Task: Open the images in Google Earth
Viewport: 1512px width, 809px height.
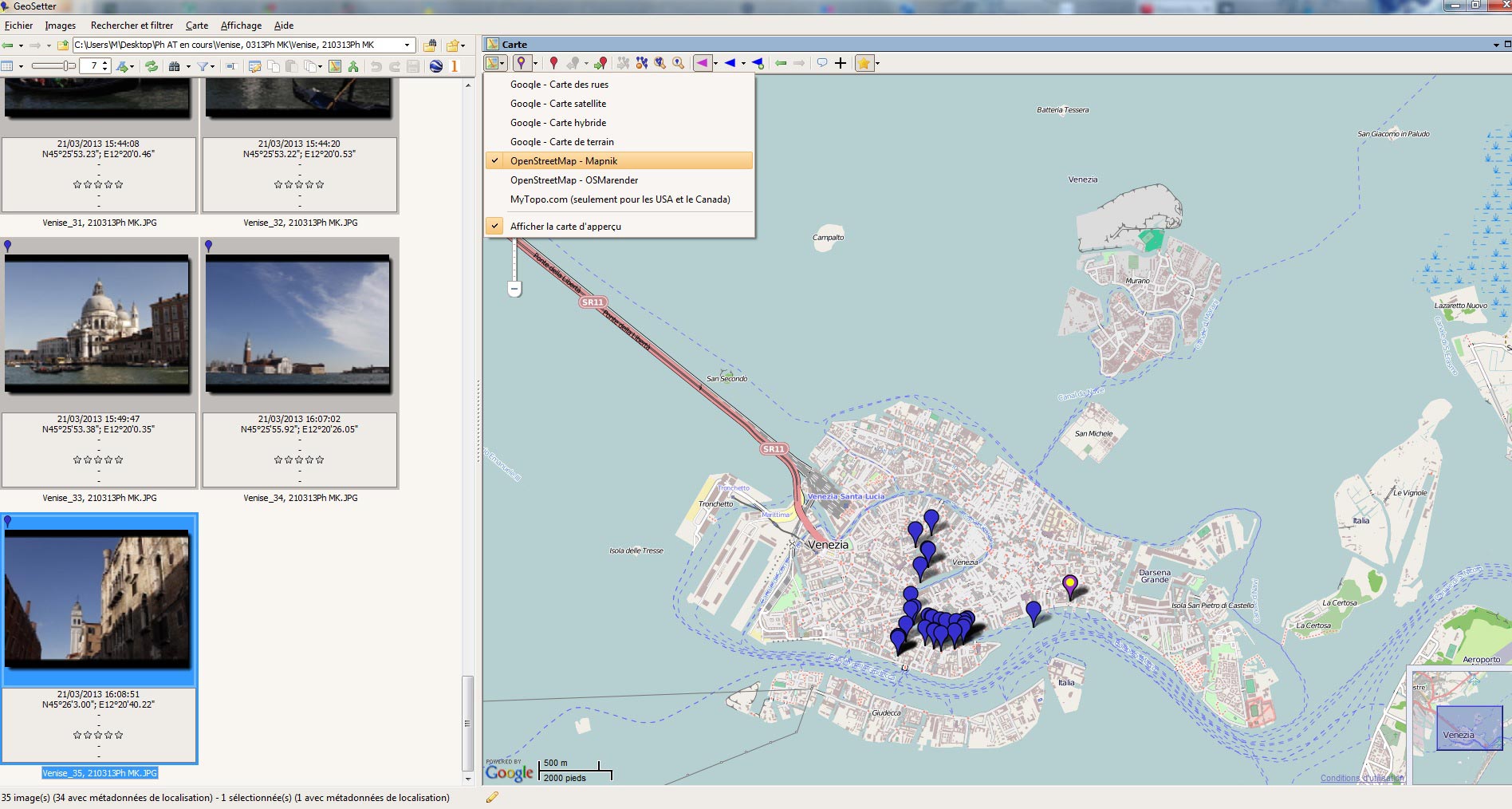Action: 438,65
